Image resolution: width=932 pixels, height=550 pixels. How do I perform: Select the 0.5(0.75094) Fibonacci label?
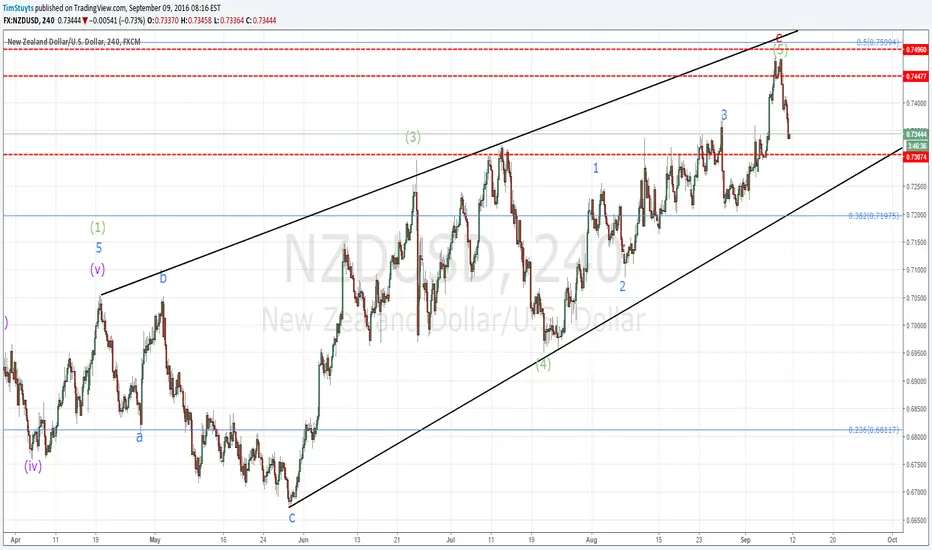point(877,42)
